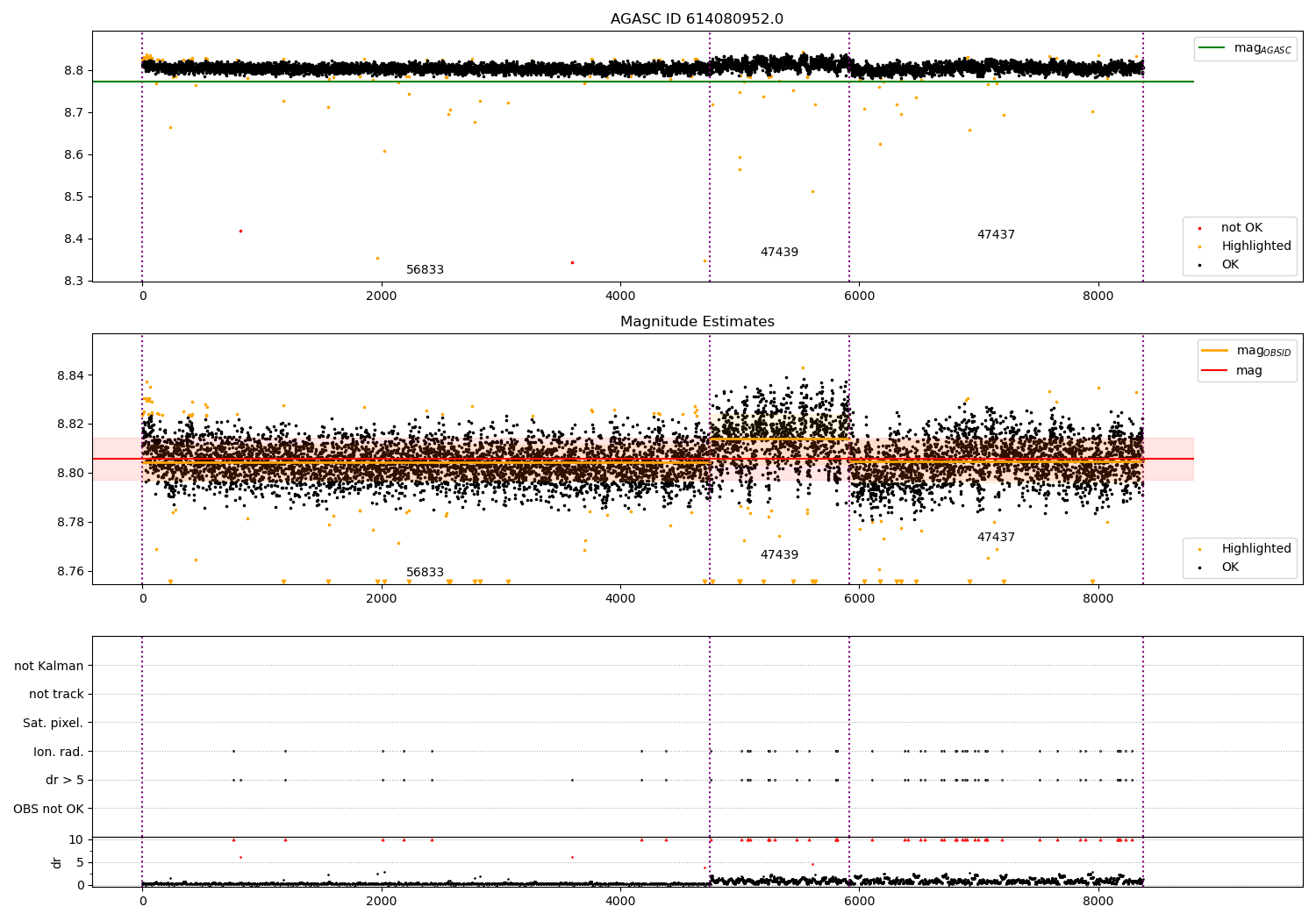
Task: Click label 47437 in the Magnitude Estimates plot
Action: tap(996, 538)
